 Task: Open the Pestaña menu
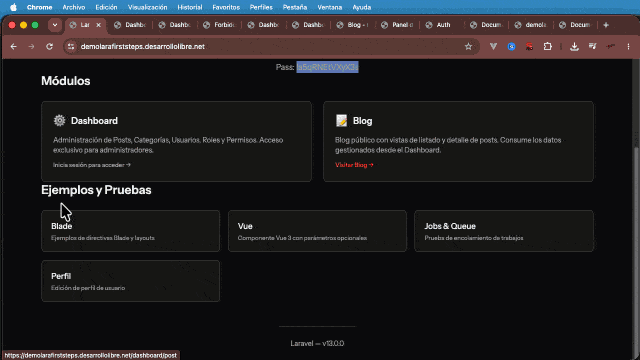point(295,7)
